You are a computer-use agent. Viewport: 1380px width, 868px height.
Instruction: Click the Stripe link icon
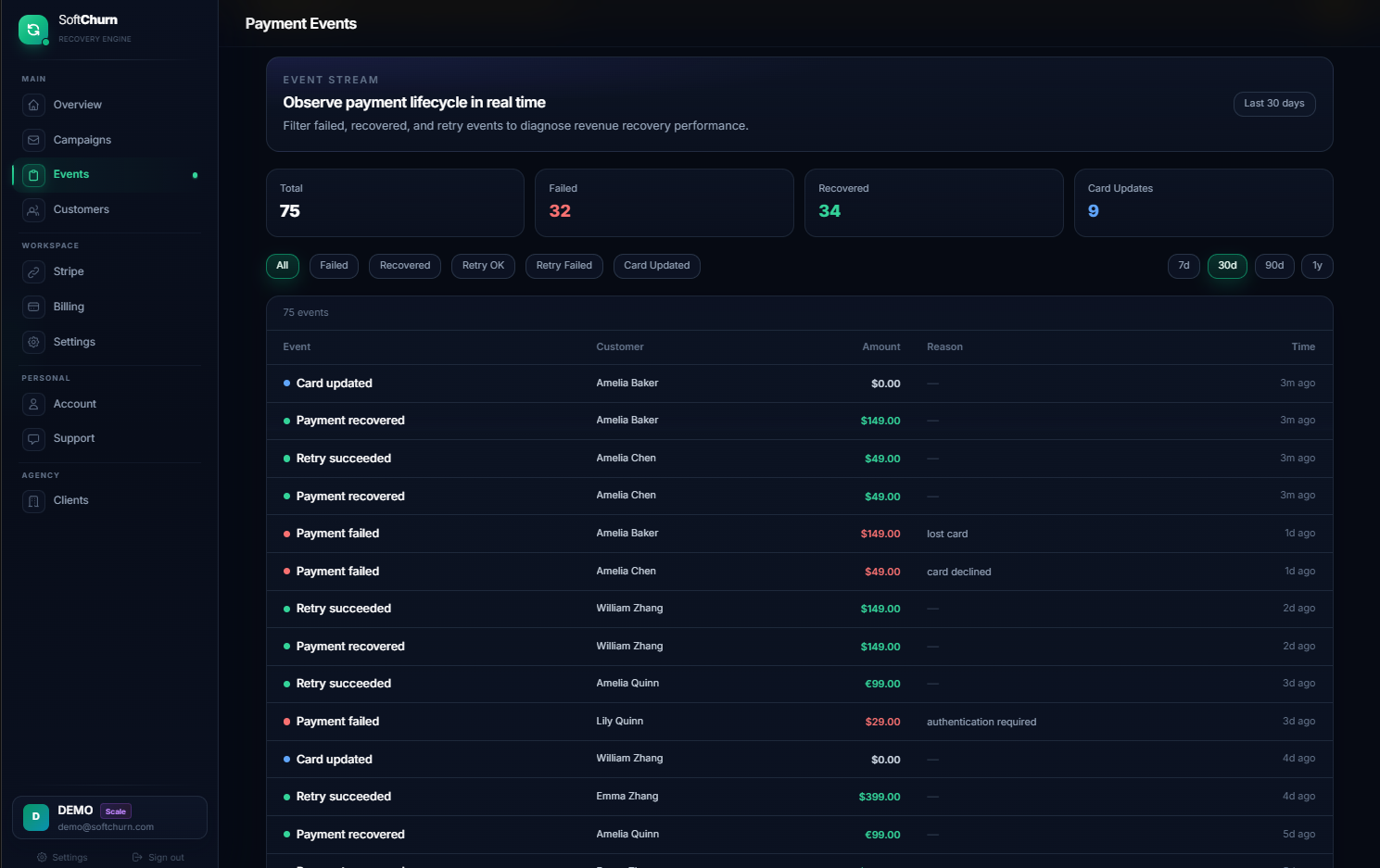coord(33,272)
